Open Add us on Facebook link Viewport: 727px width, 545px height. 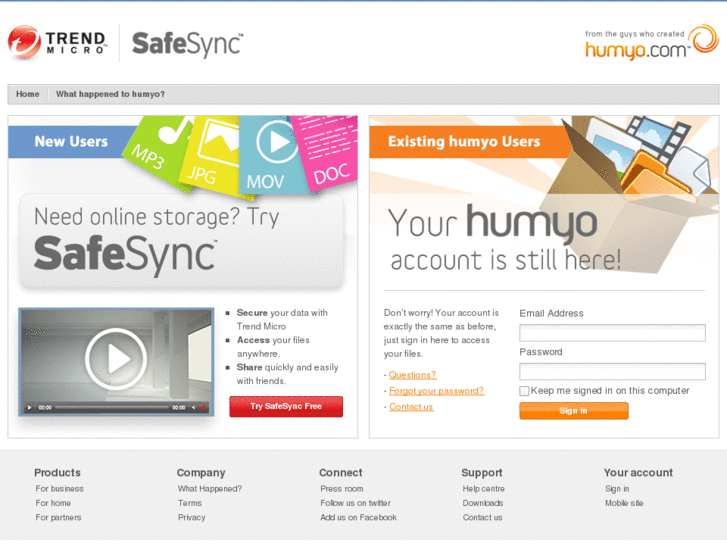(x=358, y=518)
